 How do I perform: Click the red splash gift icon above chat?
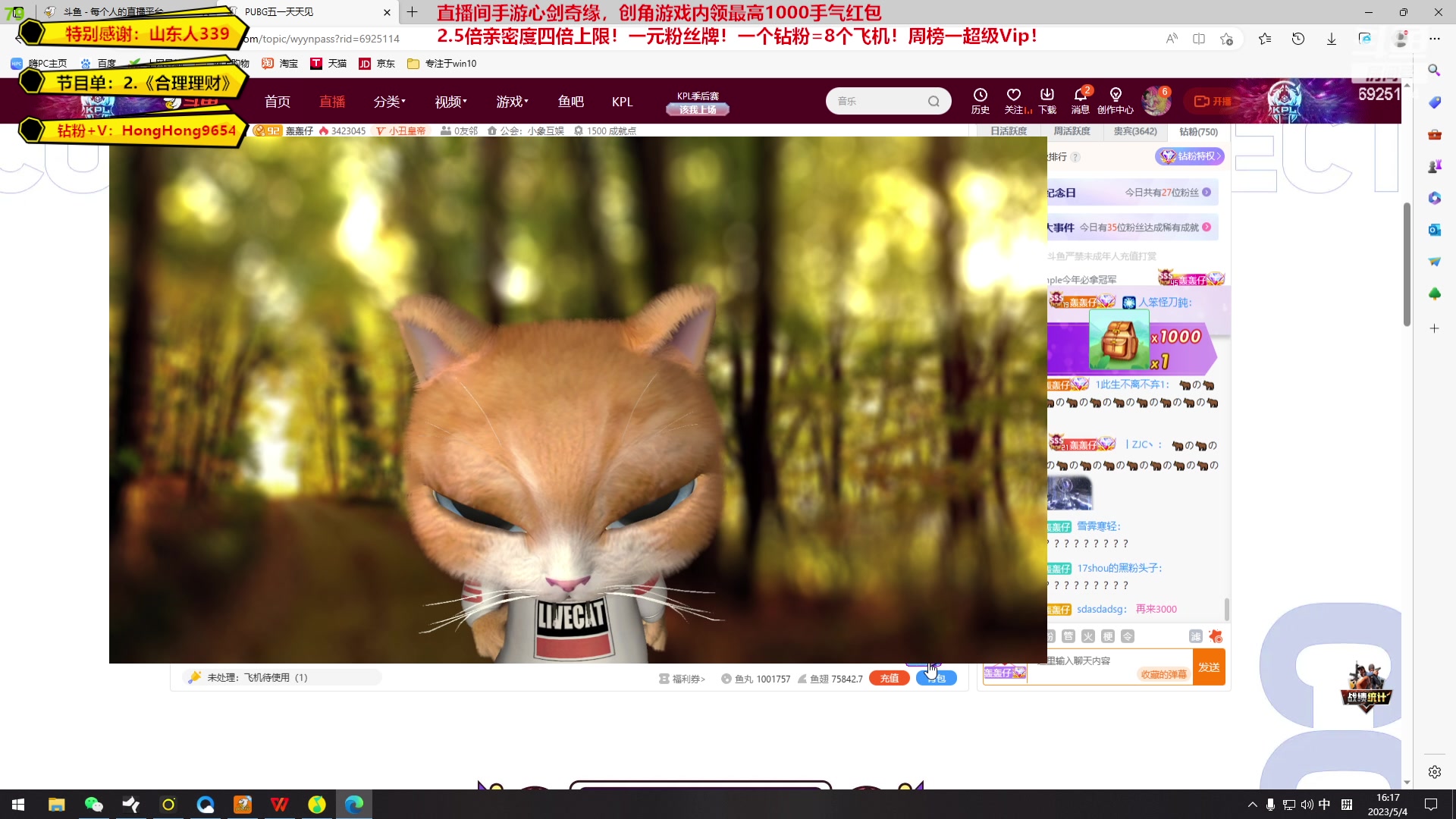click(x=1216, y=636)
